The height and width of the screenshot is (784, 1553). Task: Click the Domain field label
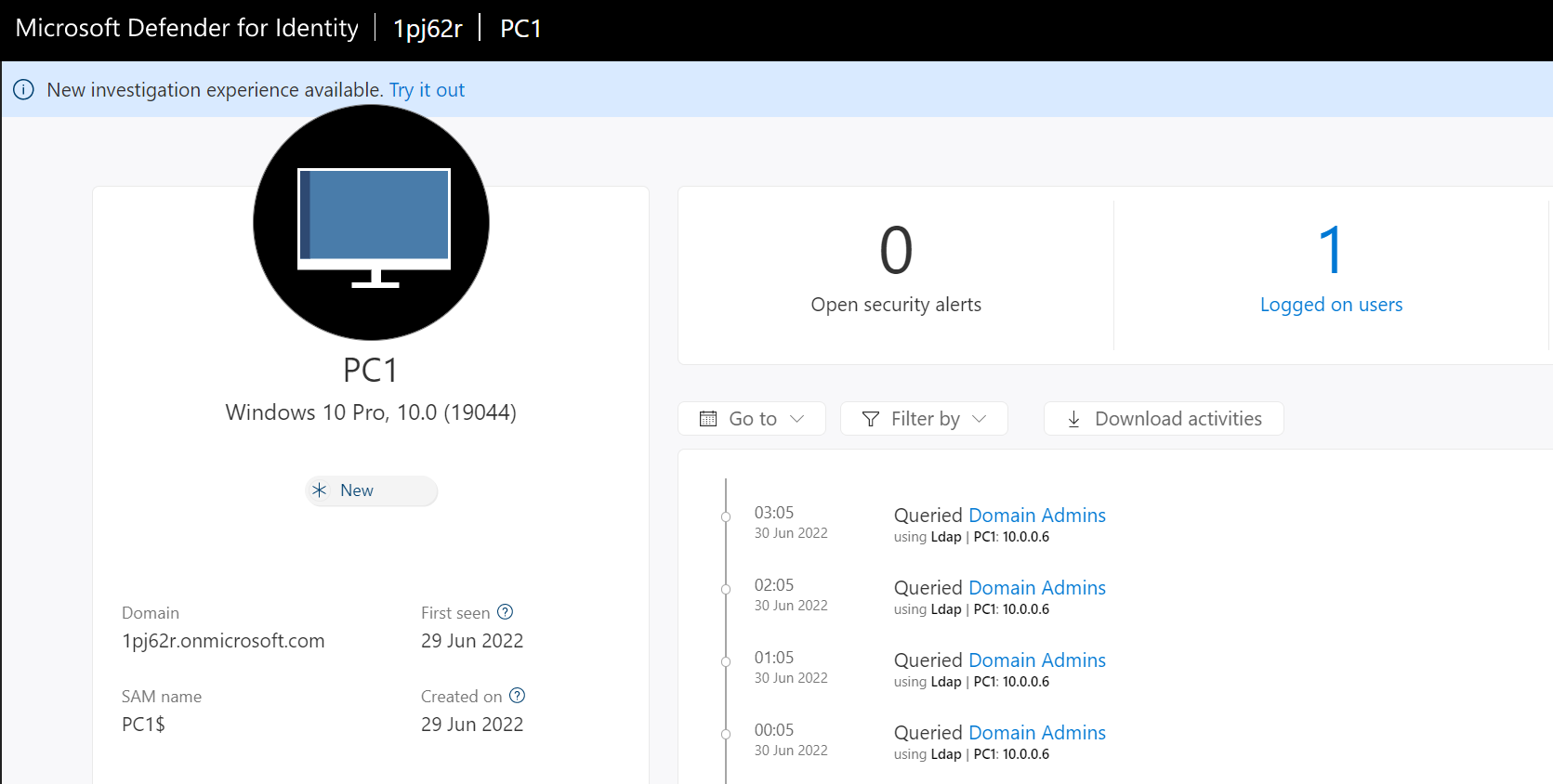(x=151, y=613)
